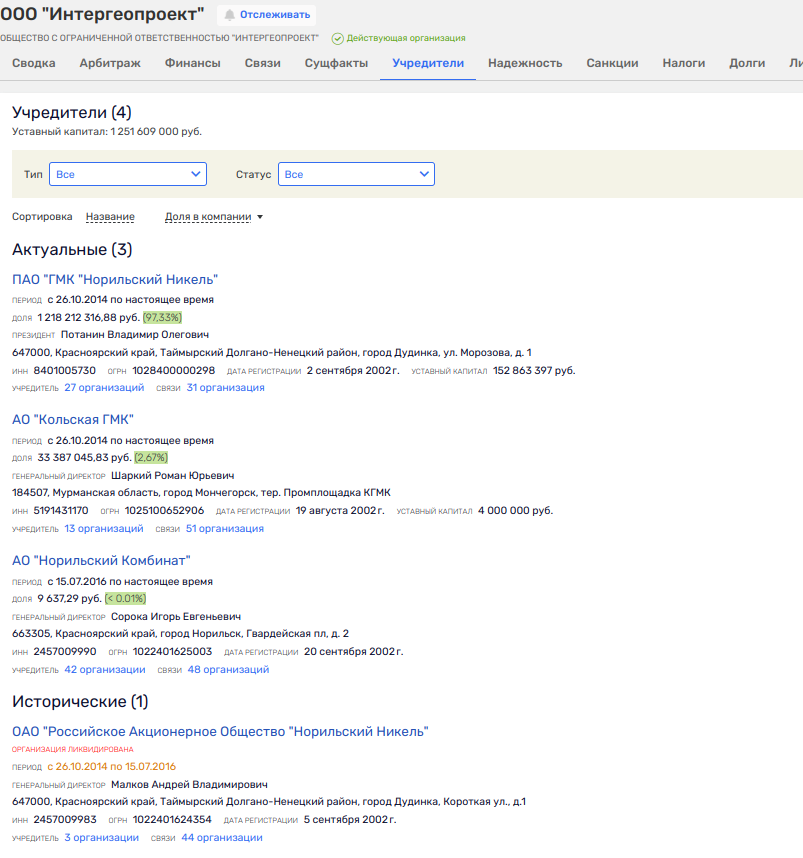This screenshot has height=858, width=803.
Task: Click share amount 1 218 212 316,88 руб.
Action: tap(89, 317)
